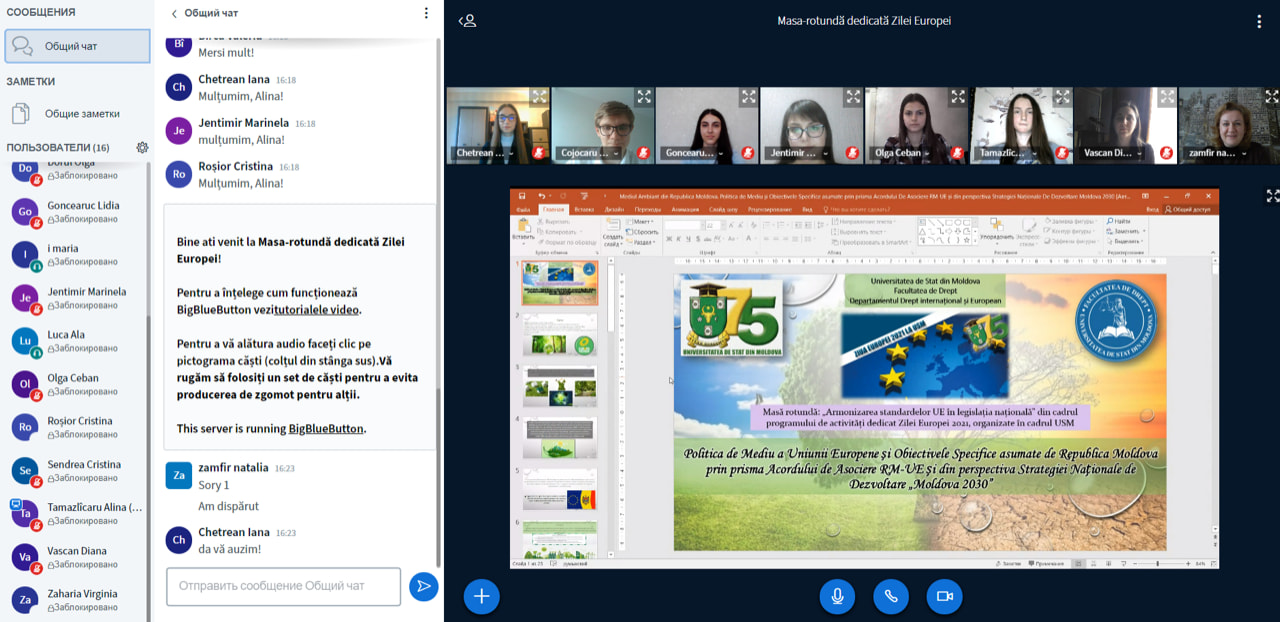Make Cojocaru's webcam fullscreen
Image resolution: width=1280 pixels, height=622 pixels.
644,97
